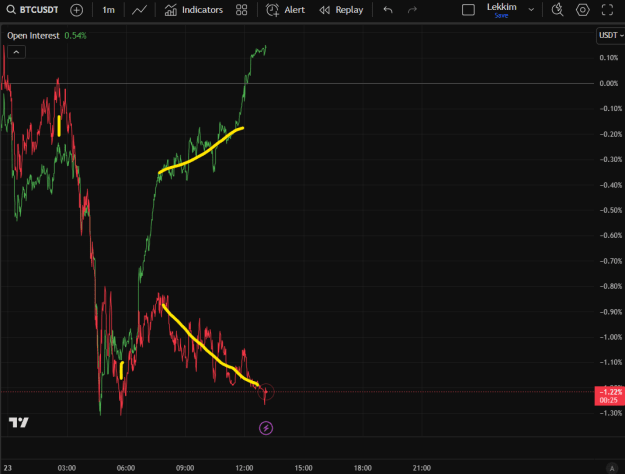Undo the last chart action
This screenshot has width=625, height=474.
tap(388, 10)
